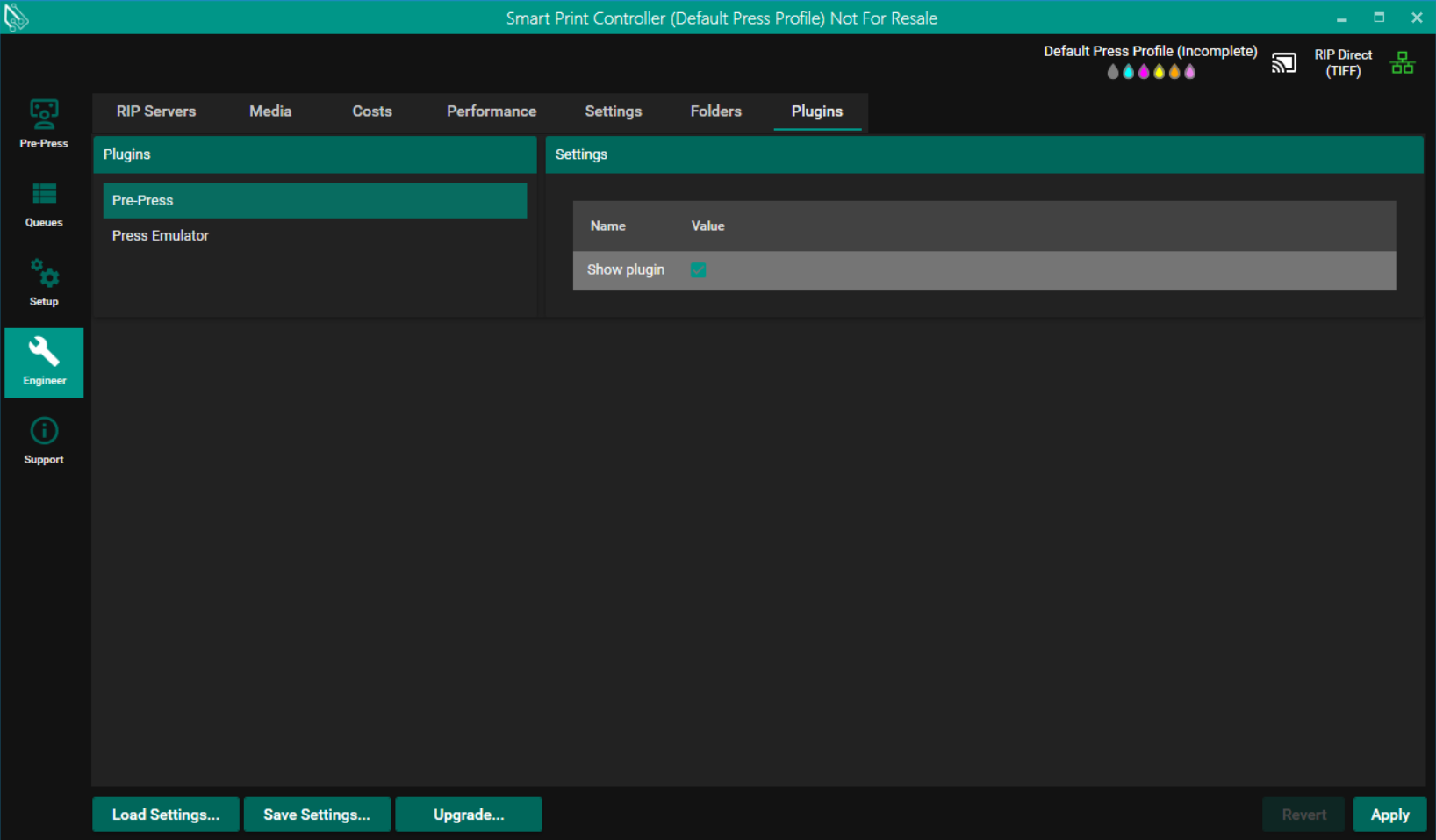This screenshot has height=840, width=1436.
Task: Switch to the Costs tab
Action: 372,111
